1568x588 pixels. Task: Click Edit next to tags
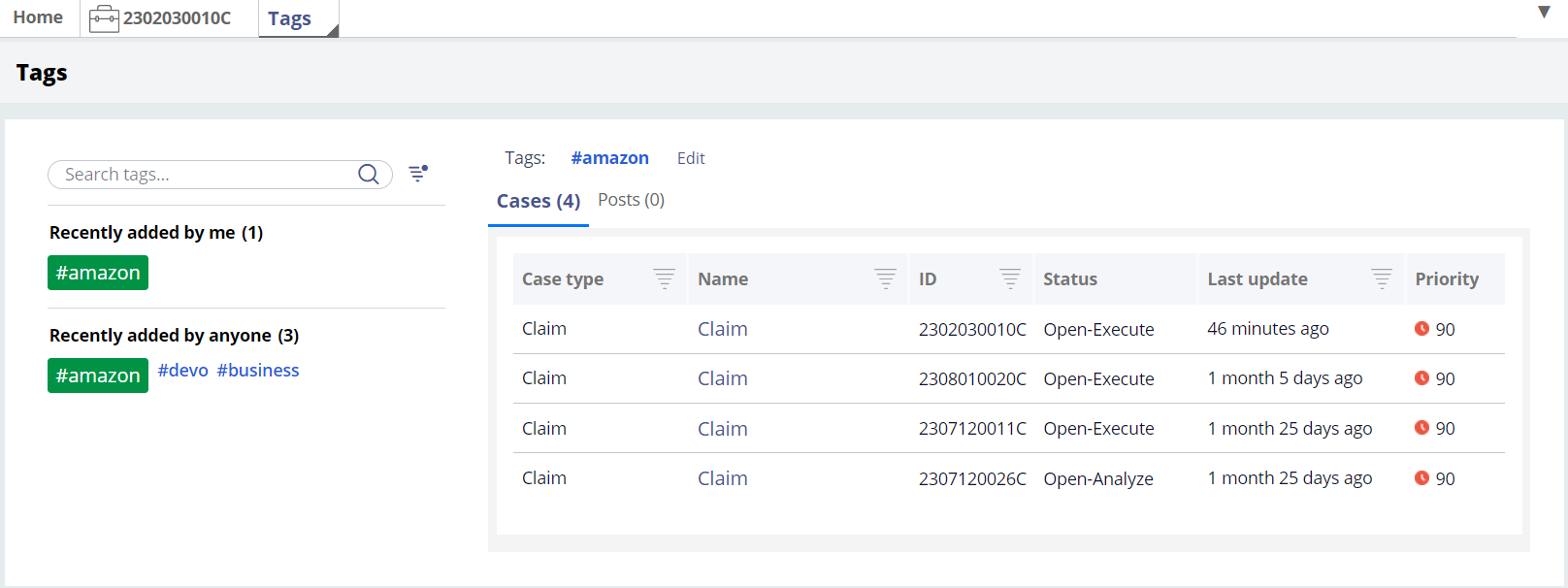pos(691,158)
